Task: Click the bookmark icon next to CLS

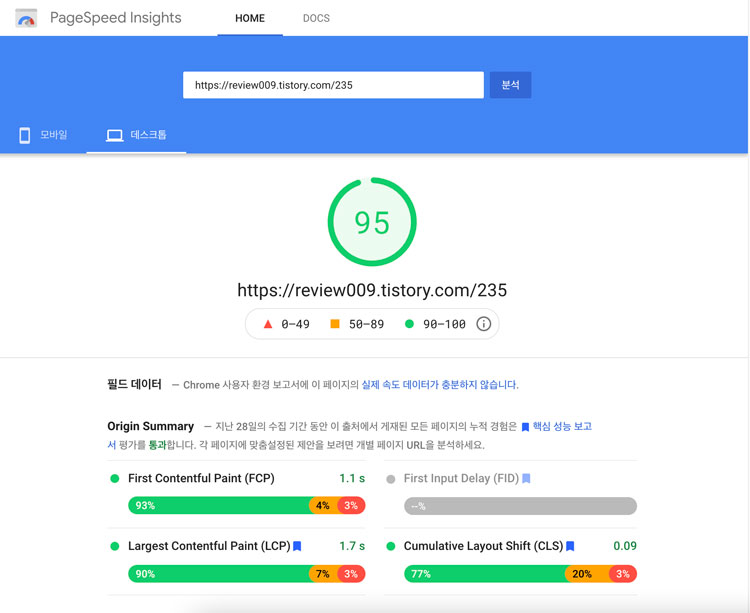Action: coord(570,546)
